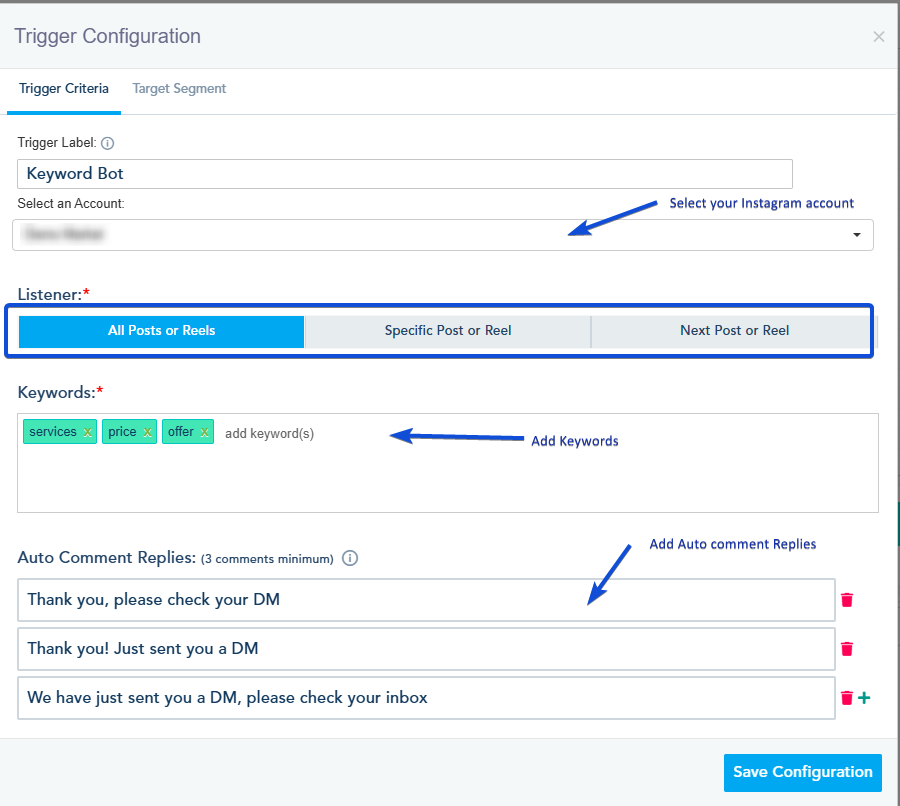The height and width of the screenshot is (806, 900).
Task: Open the Select an Account dropdown
Action: [443, 235]
